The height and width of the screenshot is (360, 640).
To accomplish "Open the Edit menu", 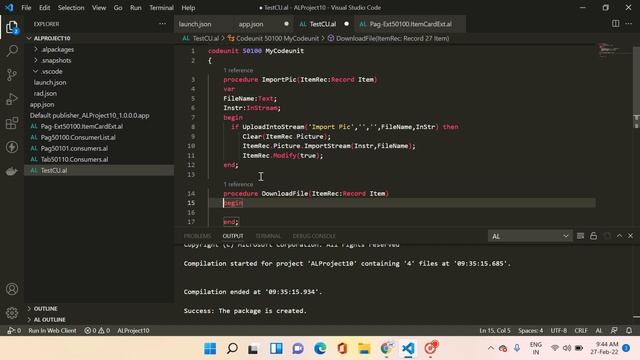I will [x=44, y=8].
